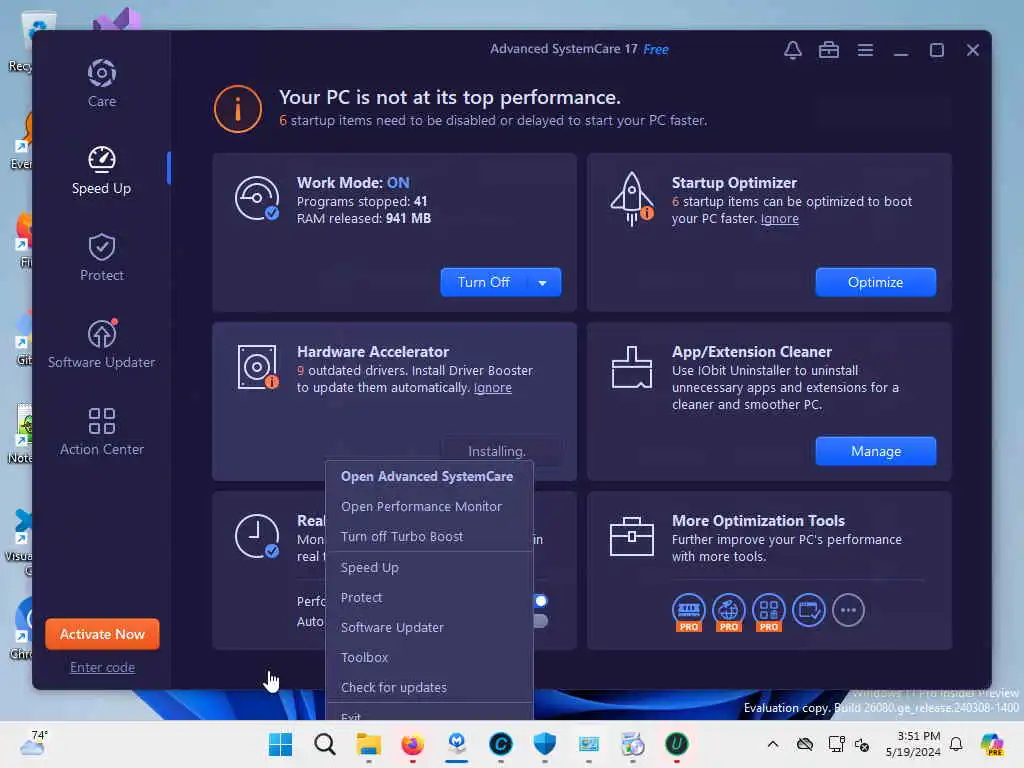Choose Open Advanced SystemCare menu item
This screenshot has height=768, width=1024.
[x=427, y=477]
